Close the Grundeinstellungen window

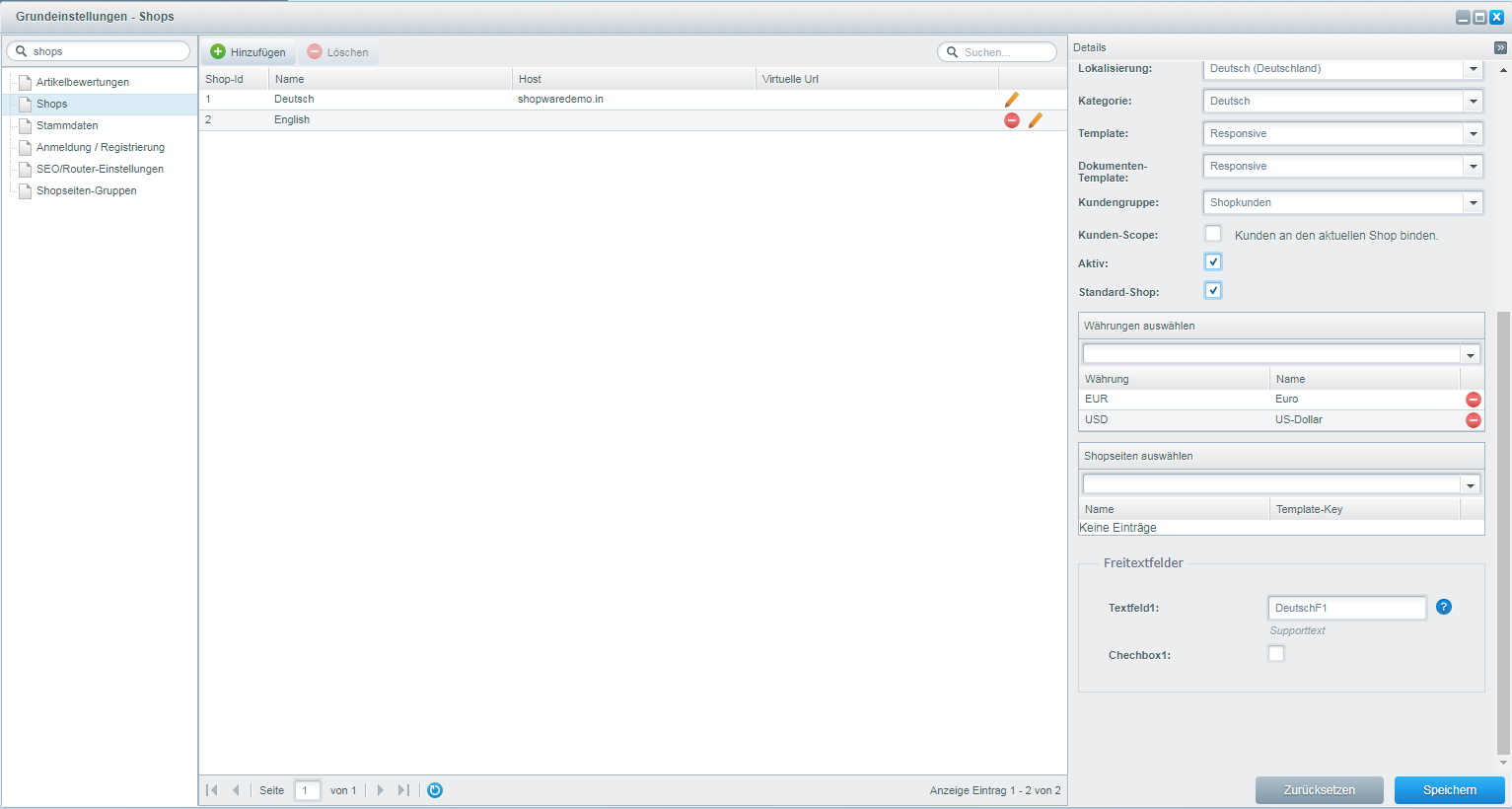(x=1496, y=17)
